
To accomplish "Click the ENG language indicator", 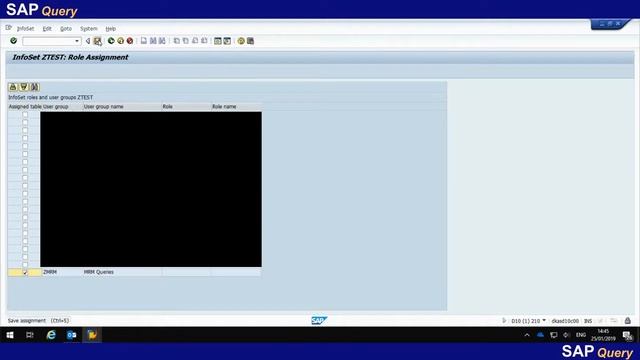I will pyautogui.click(x=581, y=335).
